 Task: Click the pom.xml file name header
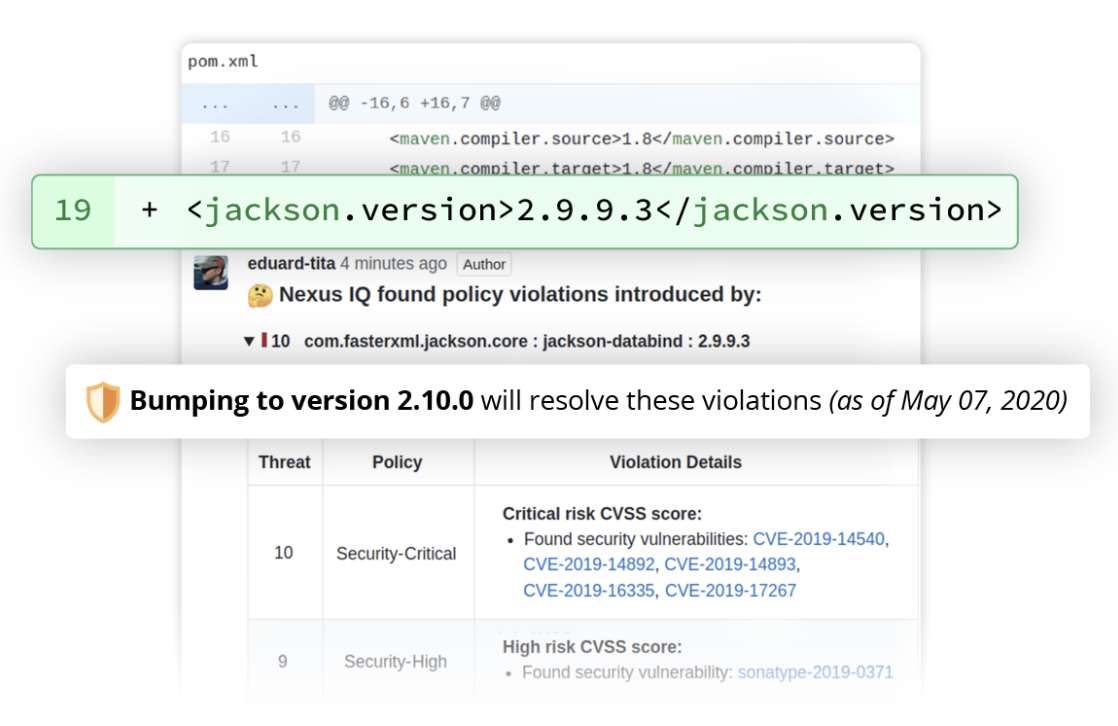point(223,62)
